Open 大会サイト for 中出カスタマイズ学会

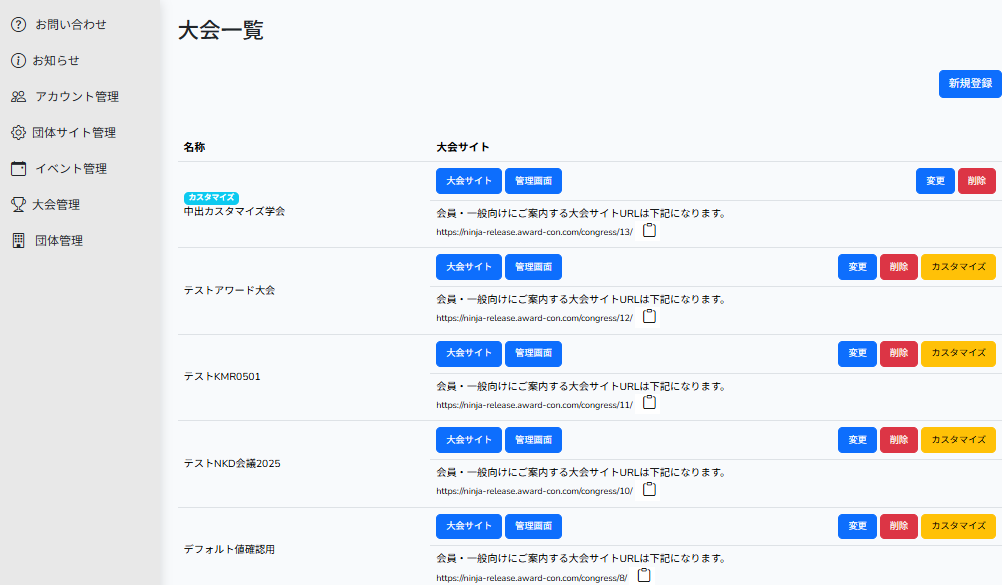pyautogui.click(x=468, y=181)
